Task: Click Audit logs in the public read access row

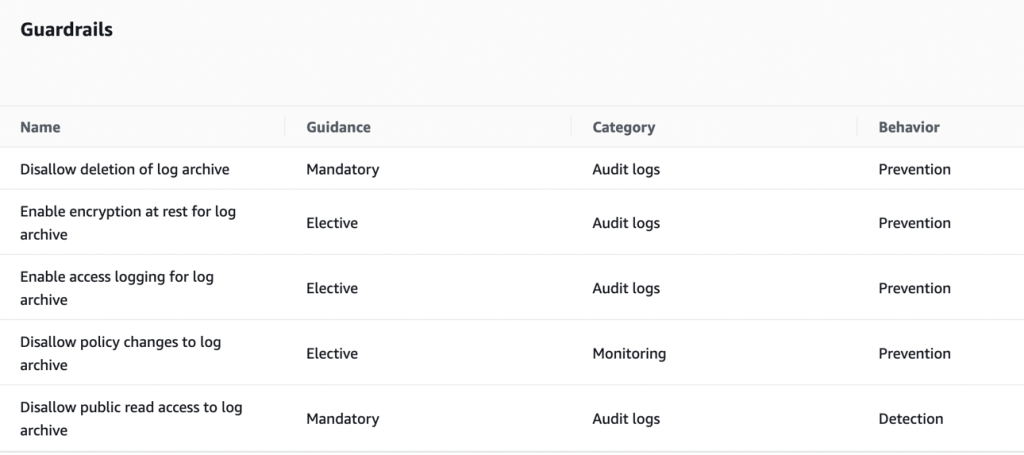Action: tap(626, 418)
